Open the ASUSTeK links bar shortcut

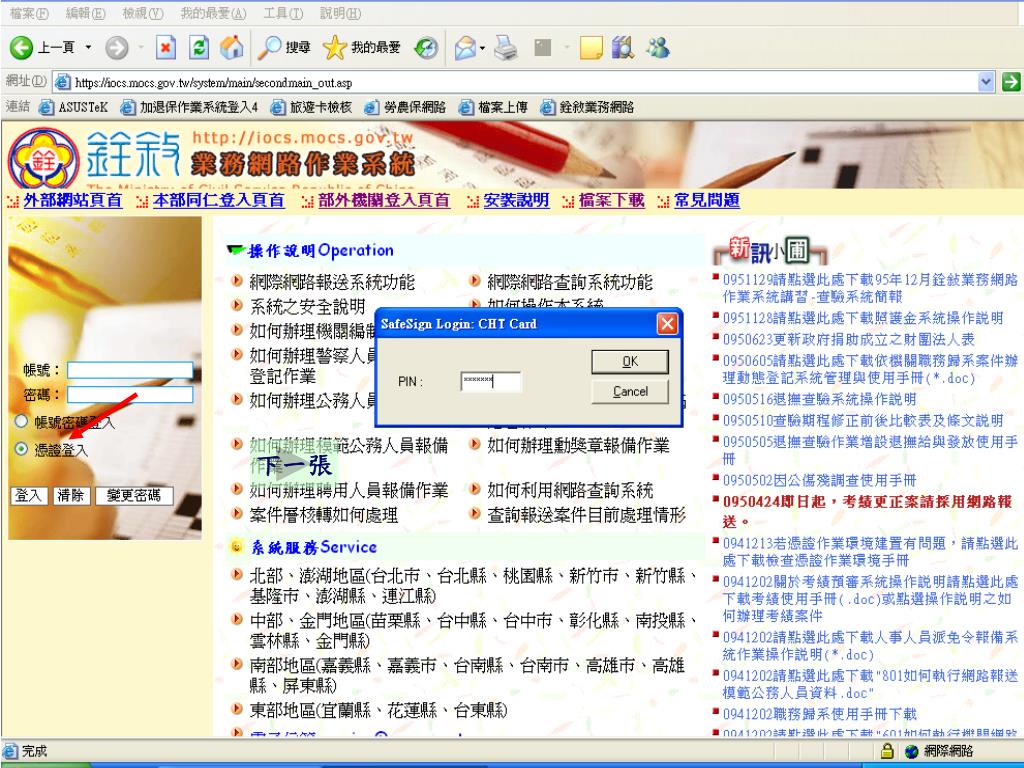74,107
